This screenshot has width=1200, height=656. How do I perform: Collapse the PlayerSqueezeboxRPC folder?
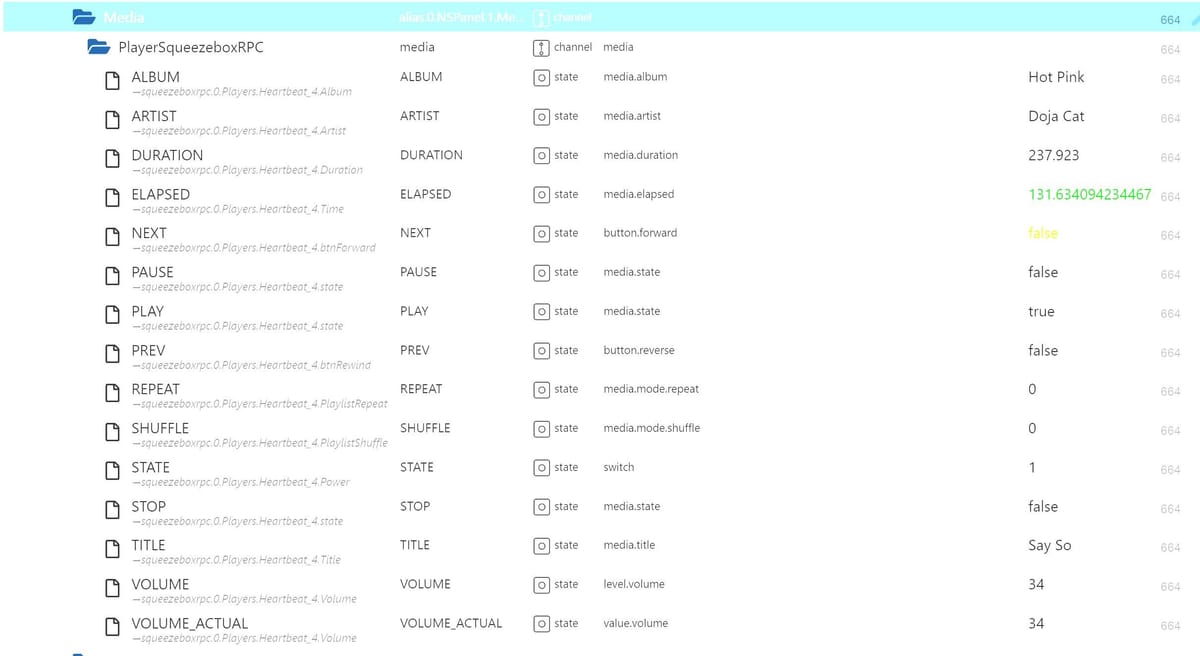click(98, 47)
